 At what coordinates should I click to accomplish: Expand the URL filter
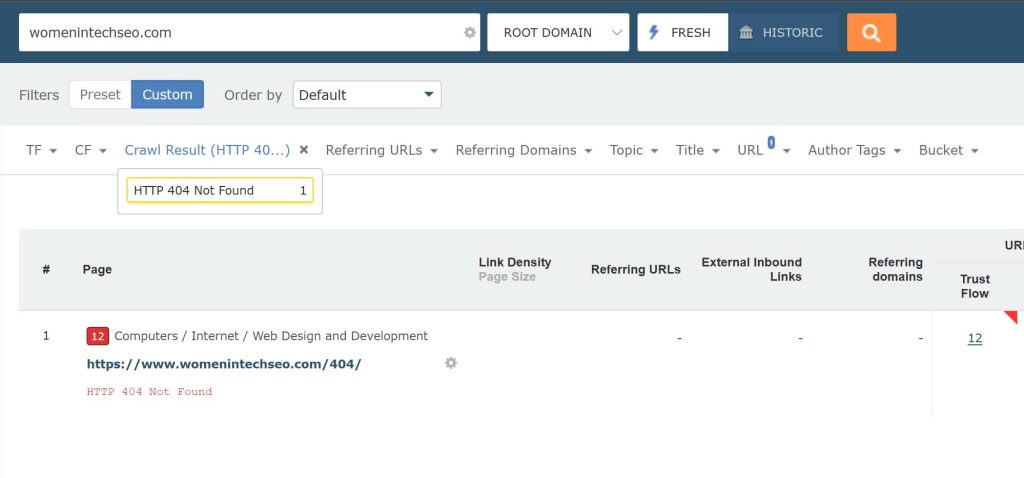click(x=763, y=150)
